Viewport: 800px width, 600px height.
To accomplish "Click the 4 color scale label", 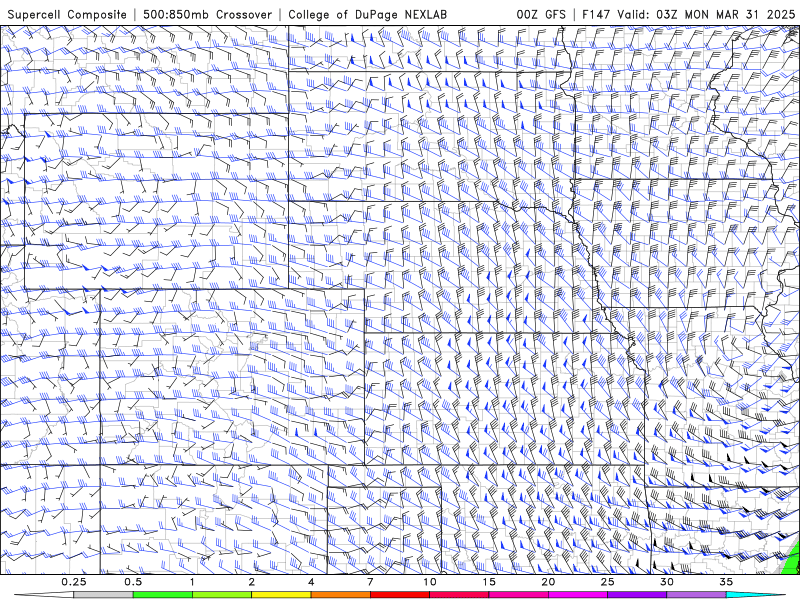I will click(x=311, y=582).
